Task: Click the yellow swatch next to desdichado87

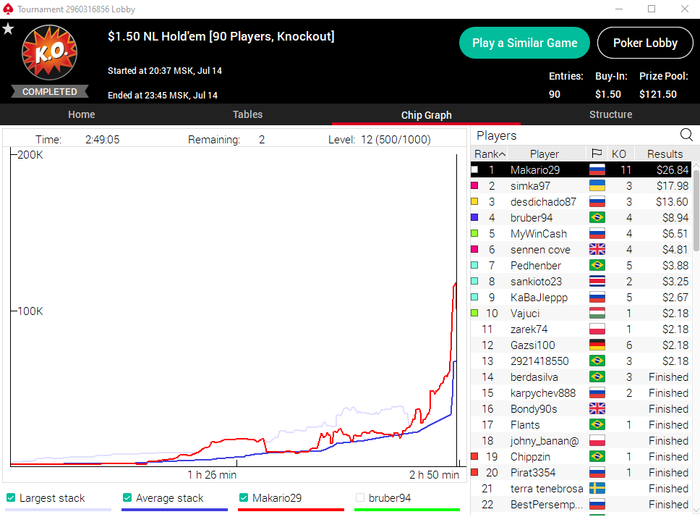Action: coord(475,202)
